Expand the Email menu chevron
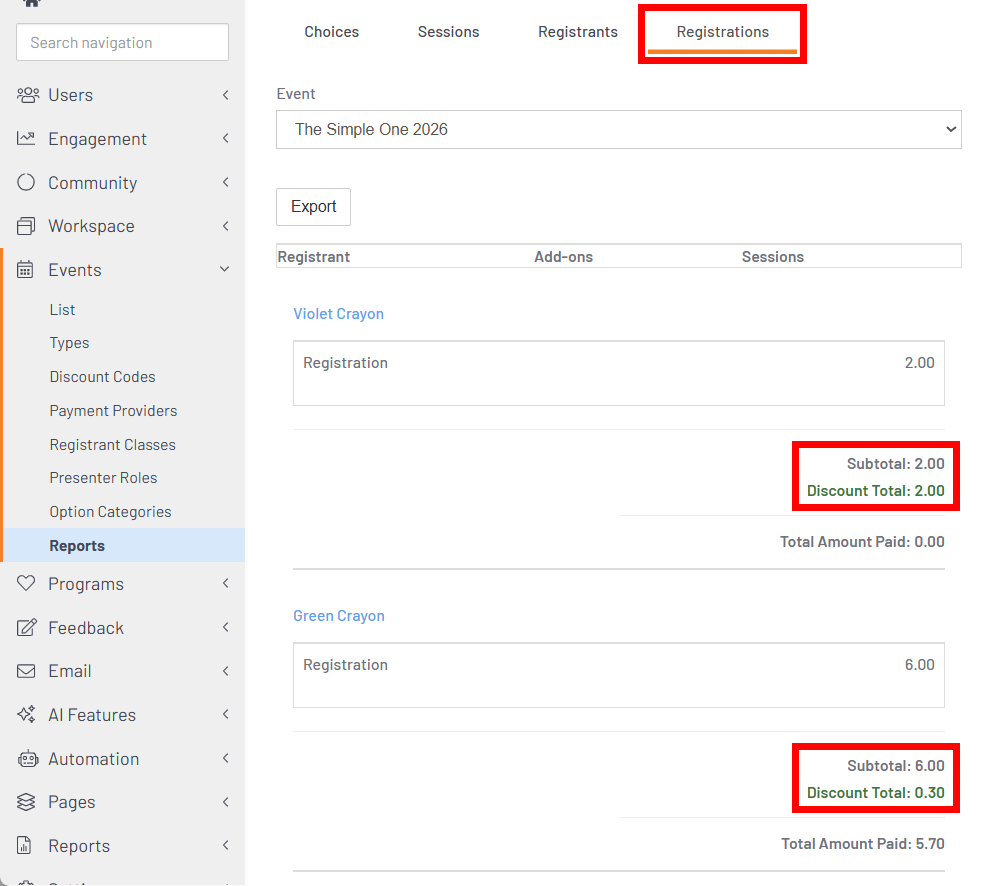981x886 pixels. pyautogui.click(x=225, y=671)
